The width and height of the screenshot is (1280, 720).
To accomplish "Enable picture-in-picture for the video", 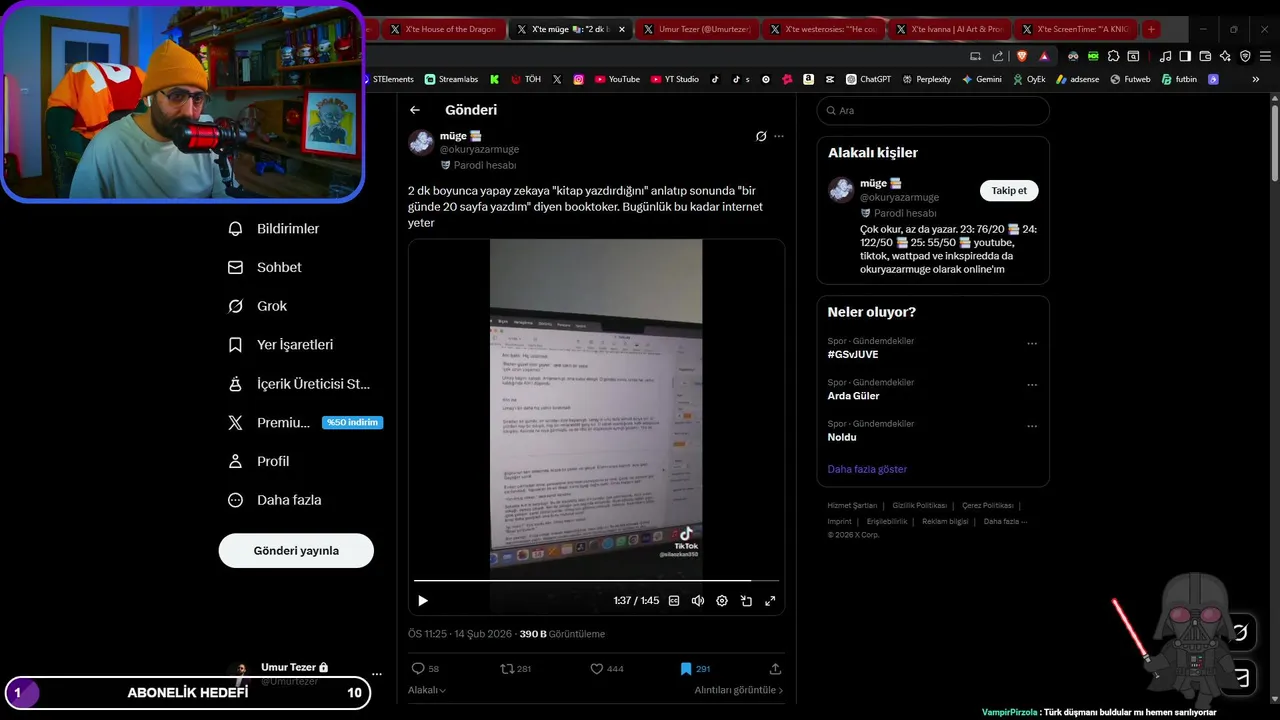I will point(746,601).
